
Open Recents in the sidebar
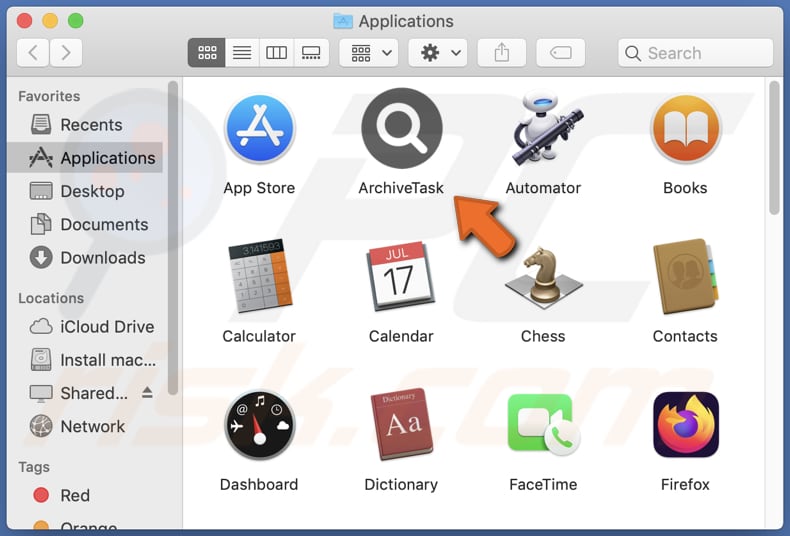coord(86,124)
